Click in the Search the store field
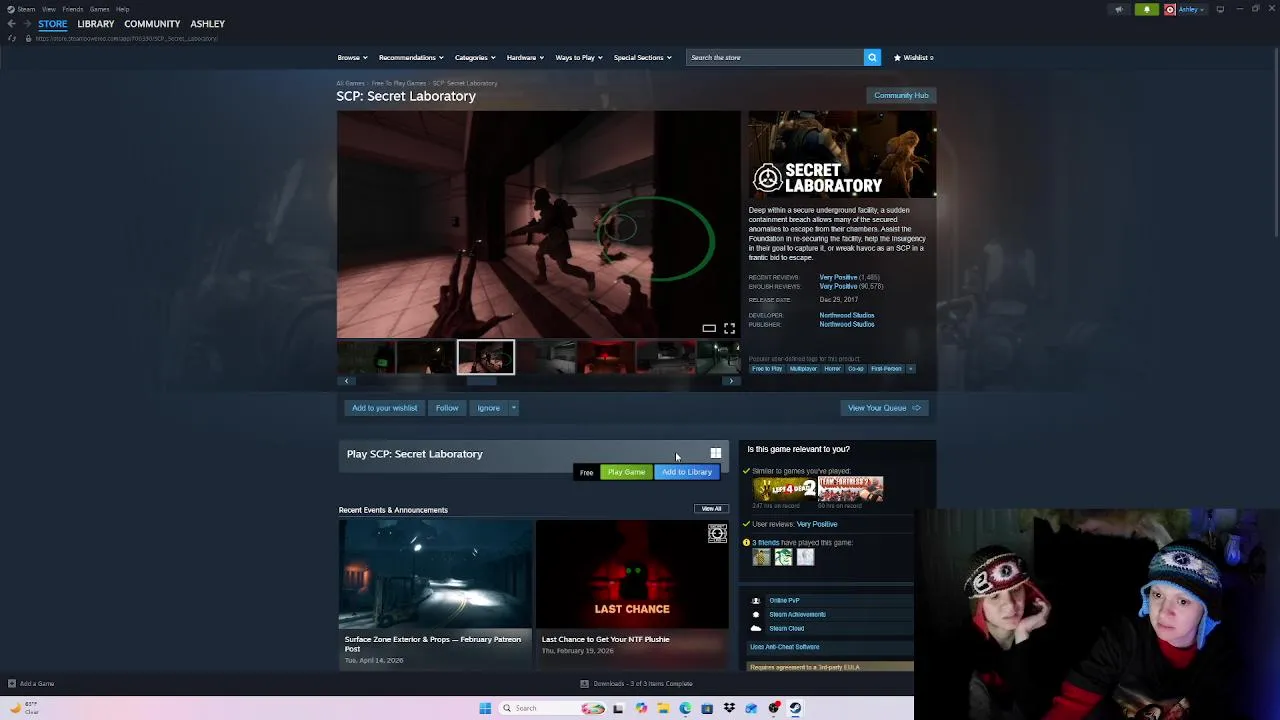This screenshot has height=720, width=1280. click(x=775, y=57)
